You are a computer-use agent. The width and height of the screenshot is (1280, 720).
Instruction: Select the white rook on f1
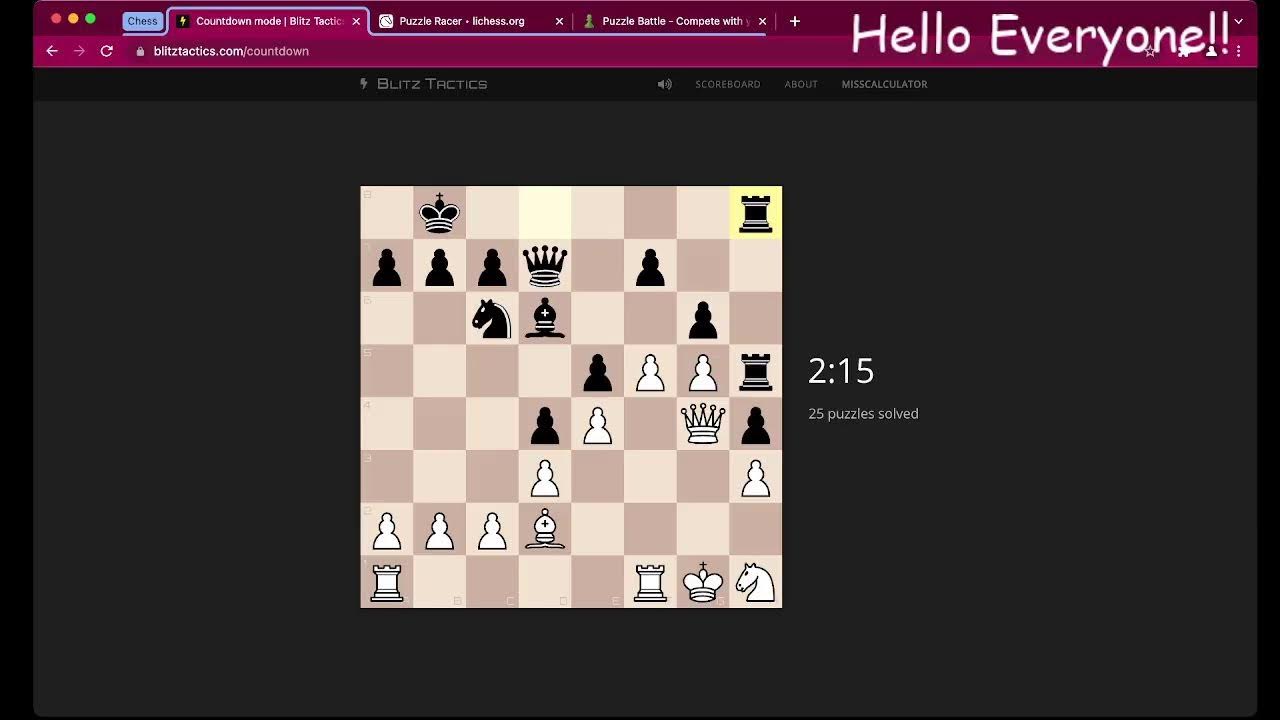(x=650, y=582)
